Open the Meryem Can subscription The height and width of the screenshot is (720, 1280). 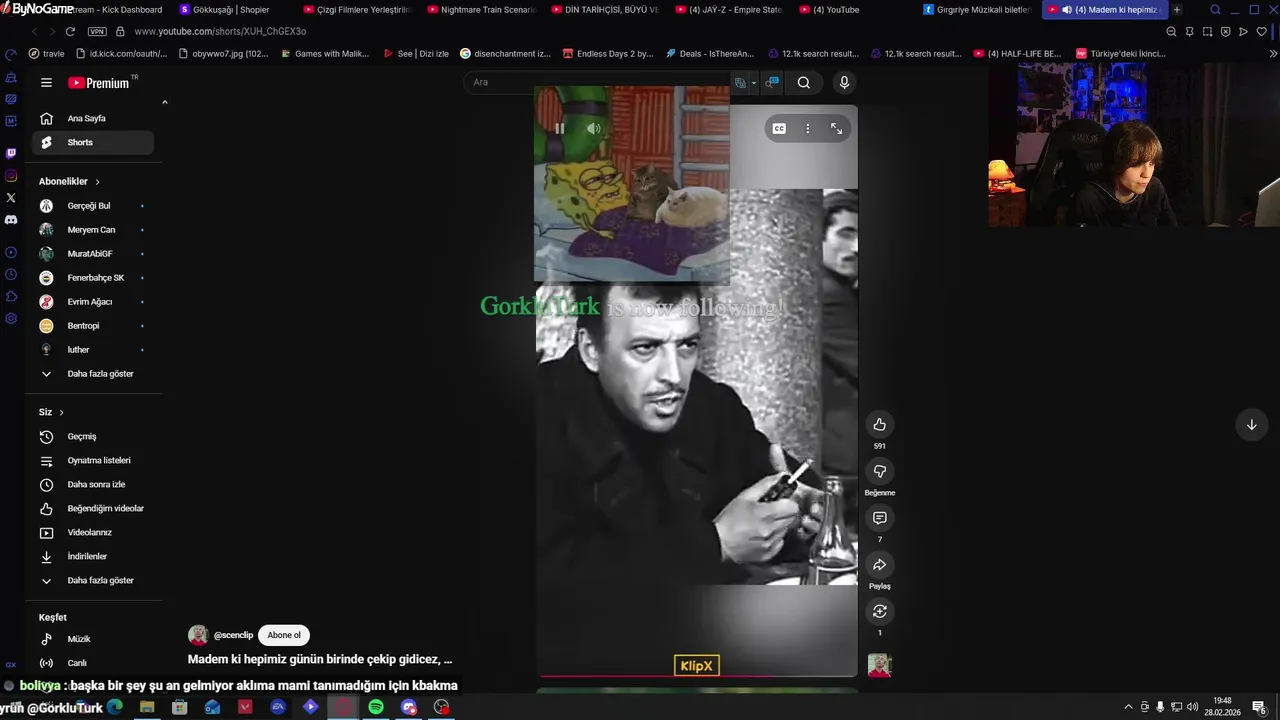pyautogui.click(x=95, y=230)
